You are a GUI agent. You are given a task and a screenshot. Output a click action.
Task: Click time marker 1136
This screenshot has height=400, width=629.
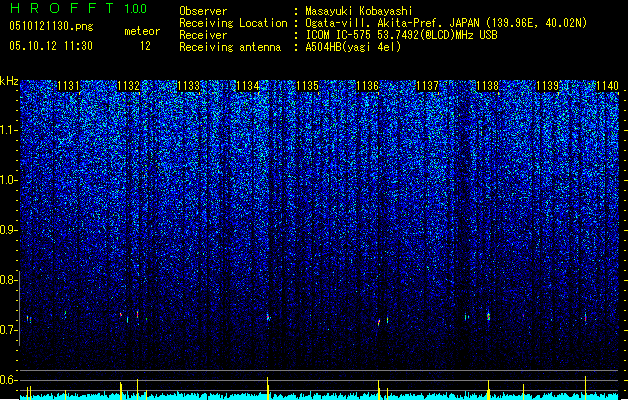tap(367, 86)
